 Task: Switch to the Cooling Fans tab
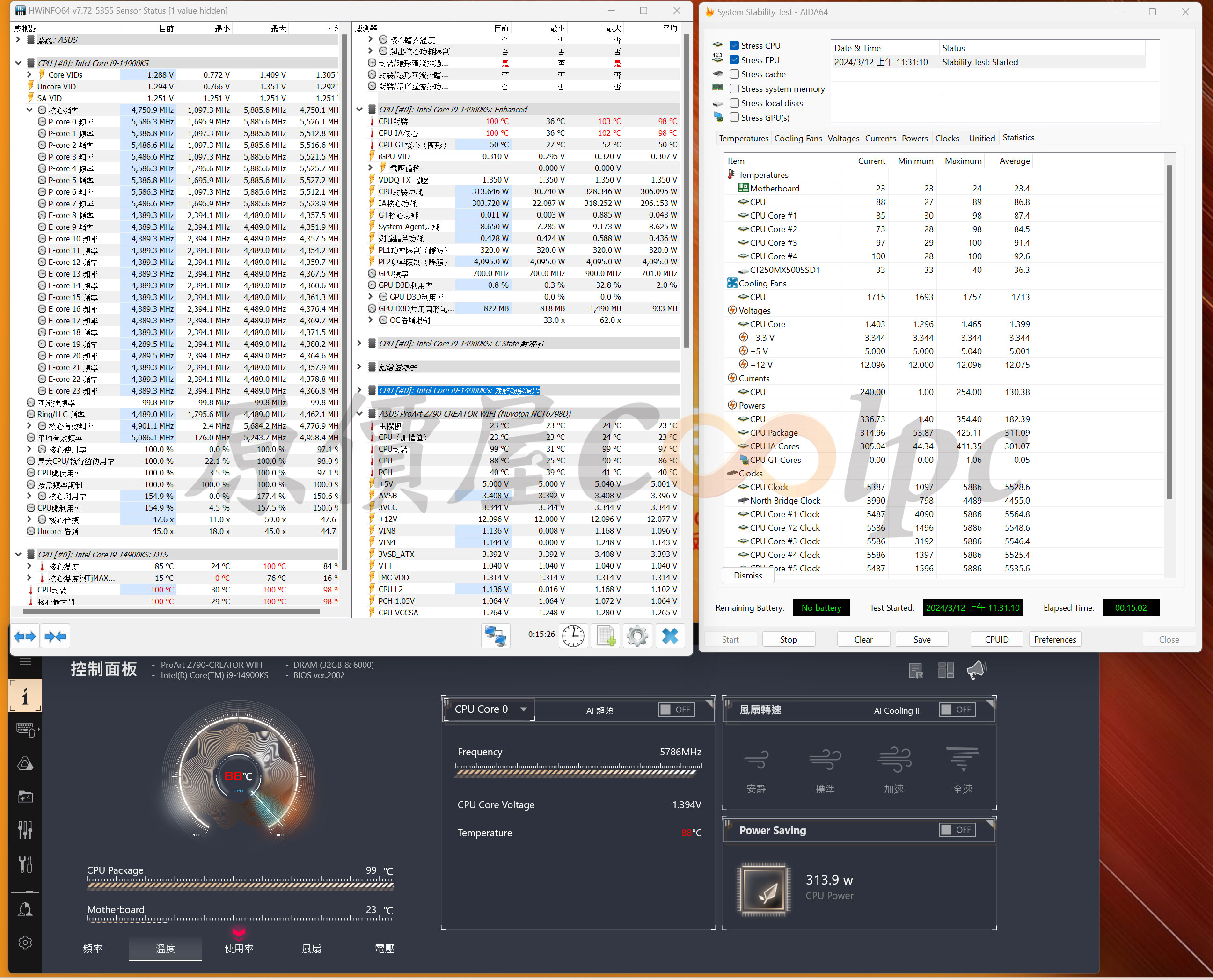pyautogui.click(x=798, y=139)
